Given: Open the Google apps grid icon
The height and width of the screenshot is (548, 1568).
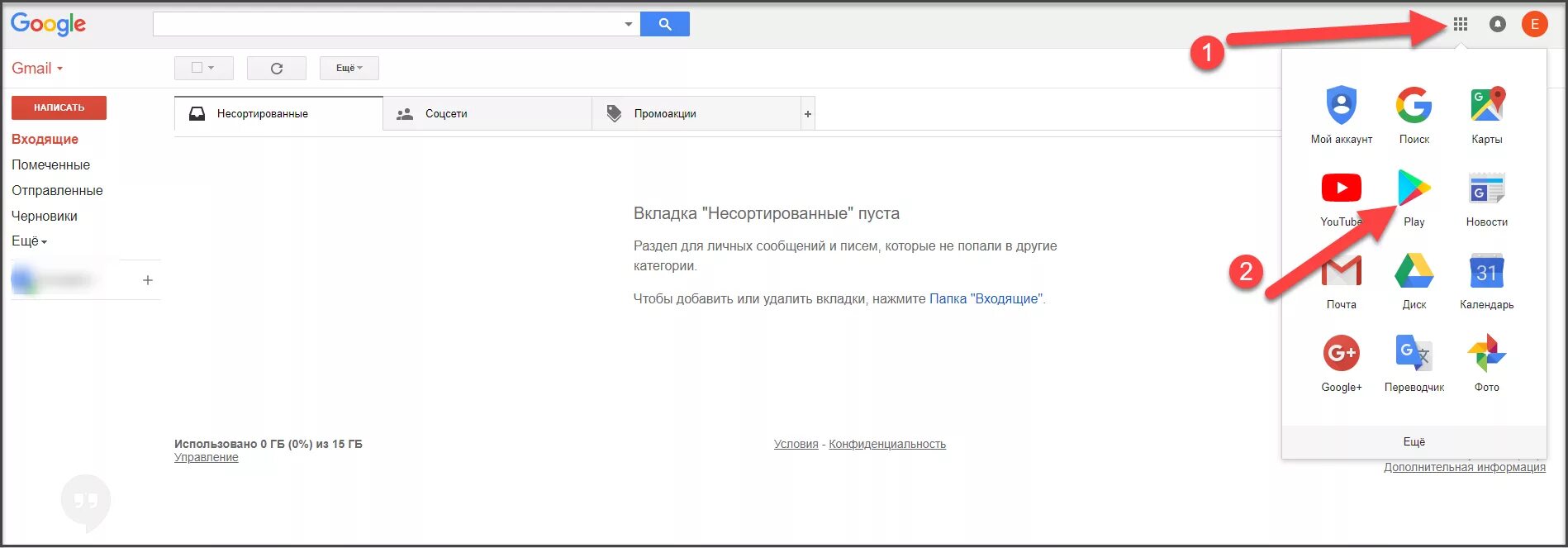Looking at the screenshot, I should click(x=1461, y=24).
